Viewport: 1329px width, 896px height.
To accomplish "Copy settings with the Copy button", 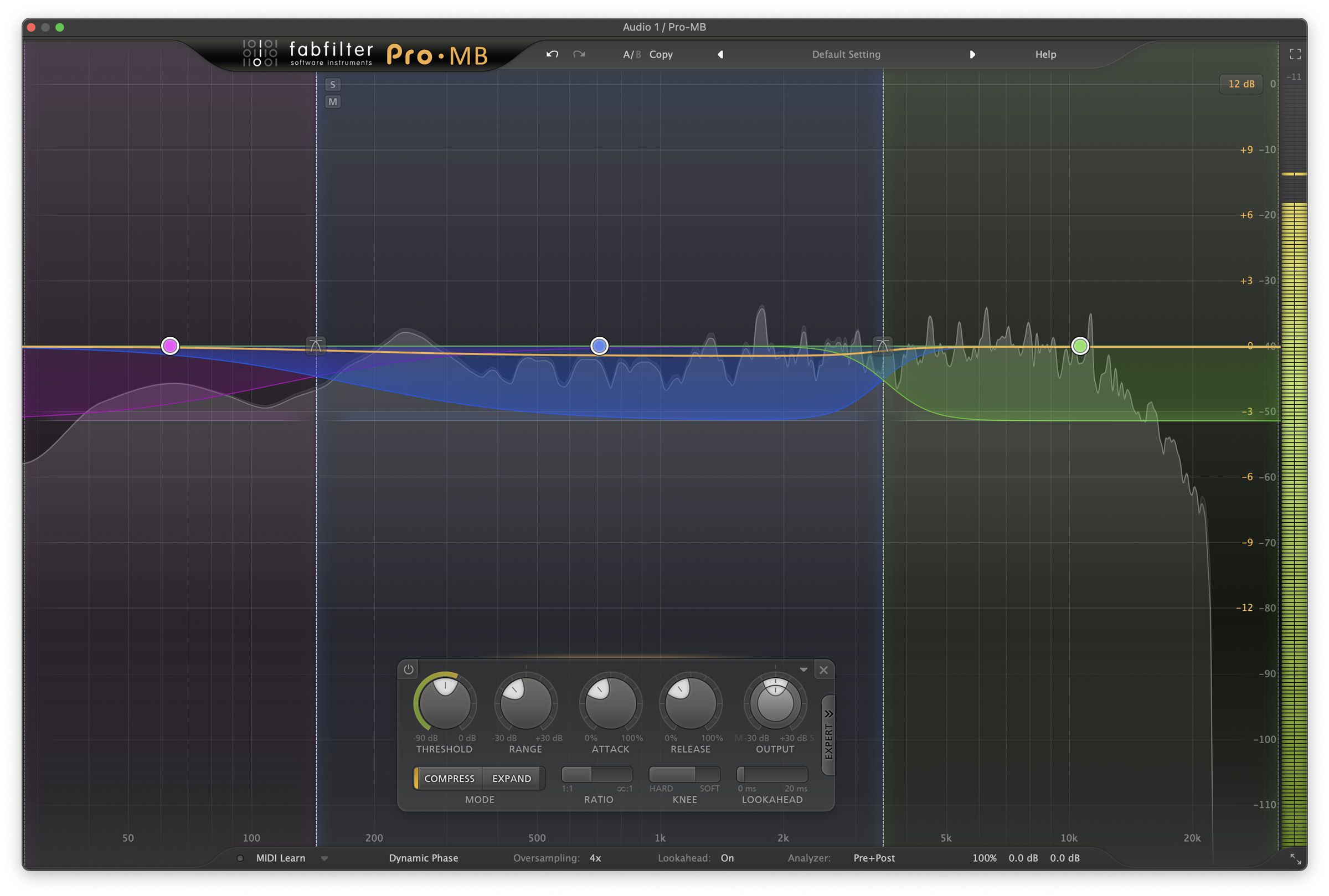I will (661, 54).
